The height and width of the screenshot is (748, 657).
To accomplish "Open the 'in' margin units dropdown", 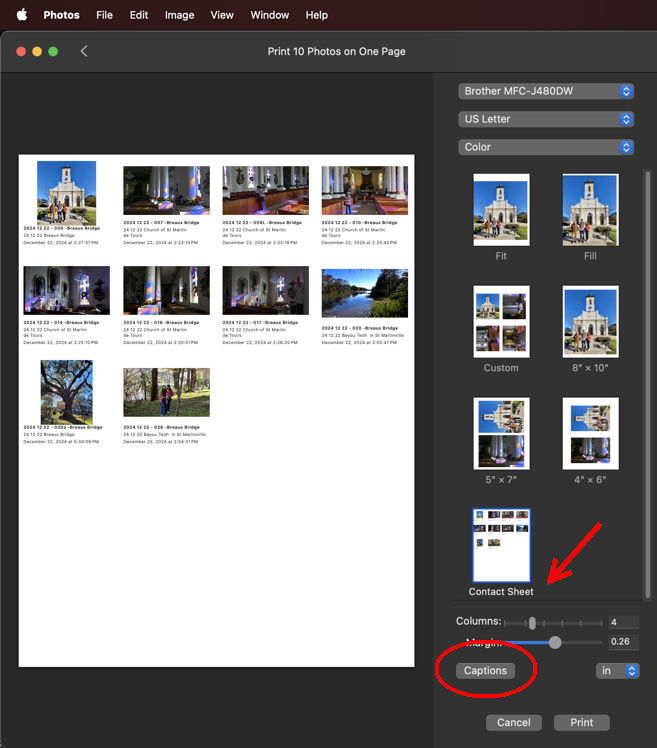I will point(617,671).
